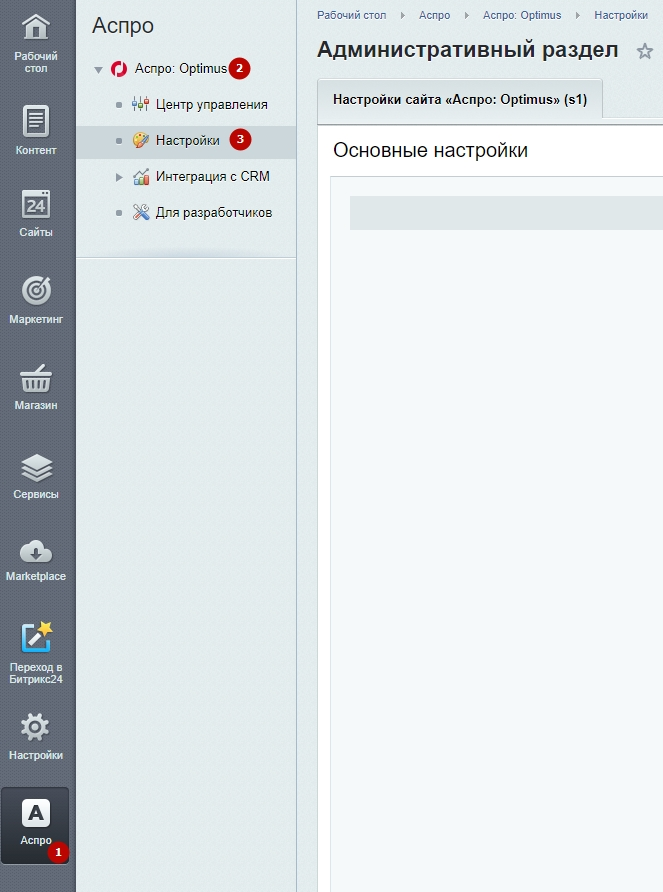Open the Маркетинг target icon section
This screenshot has width=663, height=892.
pyautogui.click(x=36, y=300)
